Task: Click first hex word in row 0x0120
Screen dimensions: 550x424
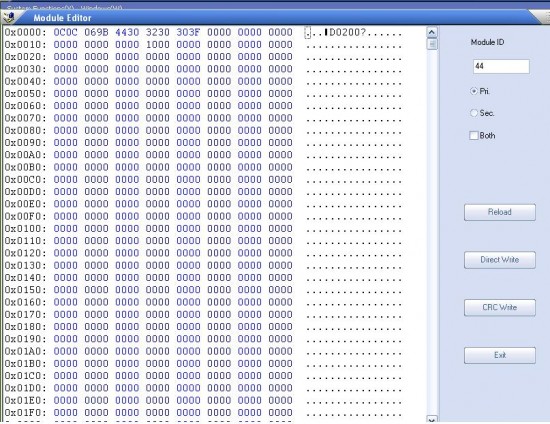Action: [x=66, y=253]
